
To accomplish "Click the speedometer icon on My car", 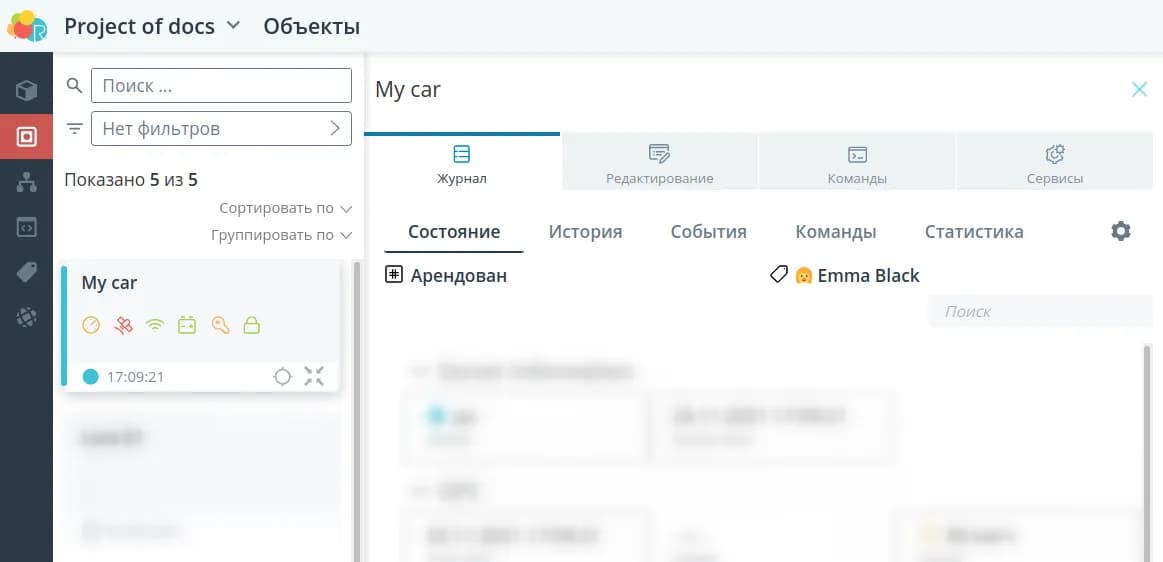I will click(x=91, y=325).
